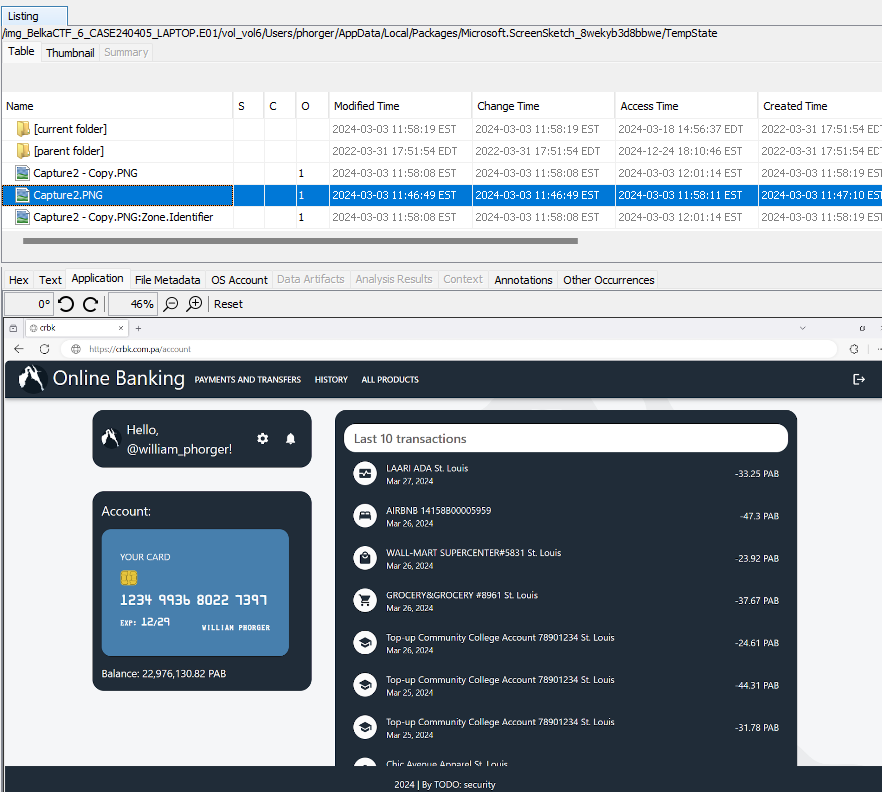Image resolution: width=882 pixels, height=792 pixels.
Task: Click the LAARI ADA transaction icon
Action: point(364,474)
